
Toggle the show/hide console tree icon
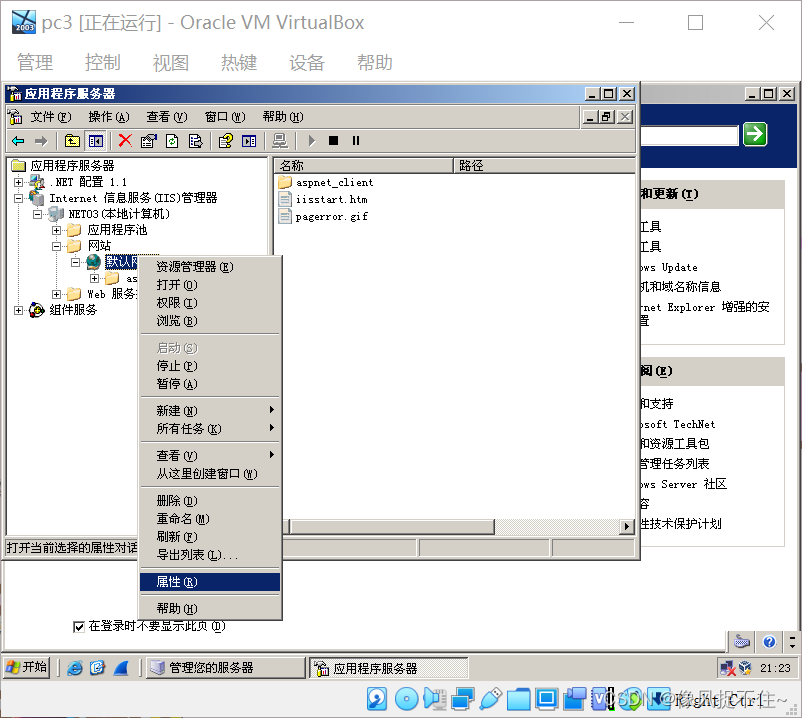click(96, 141)
